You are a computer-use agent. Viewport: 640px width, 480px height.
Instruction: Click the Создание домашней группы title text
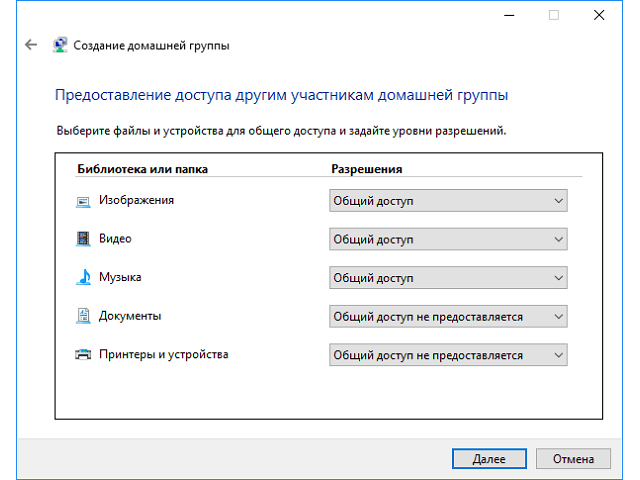[151, 45]
